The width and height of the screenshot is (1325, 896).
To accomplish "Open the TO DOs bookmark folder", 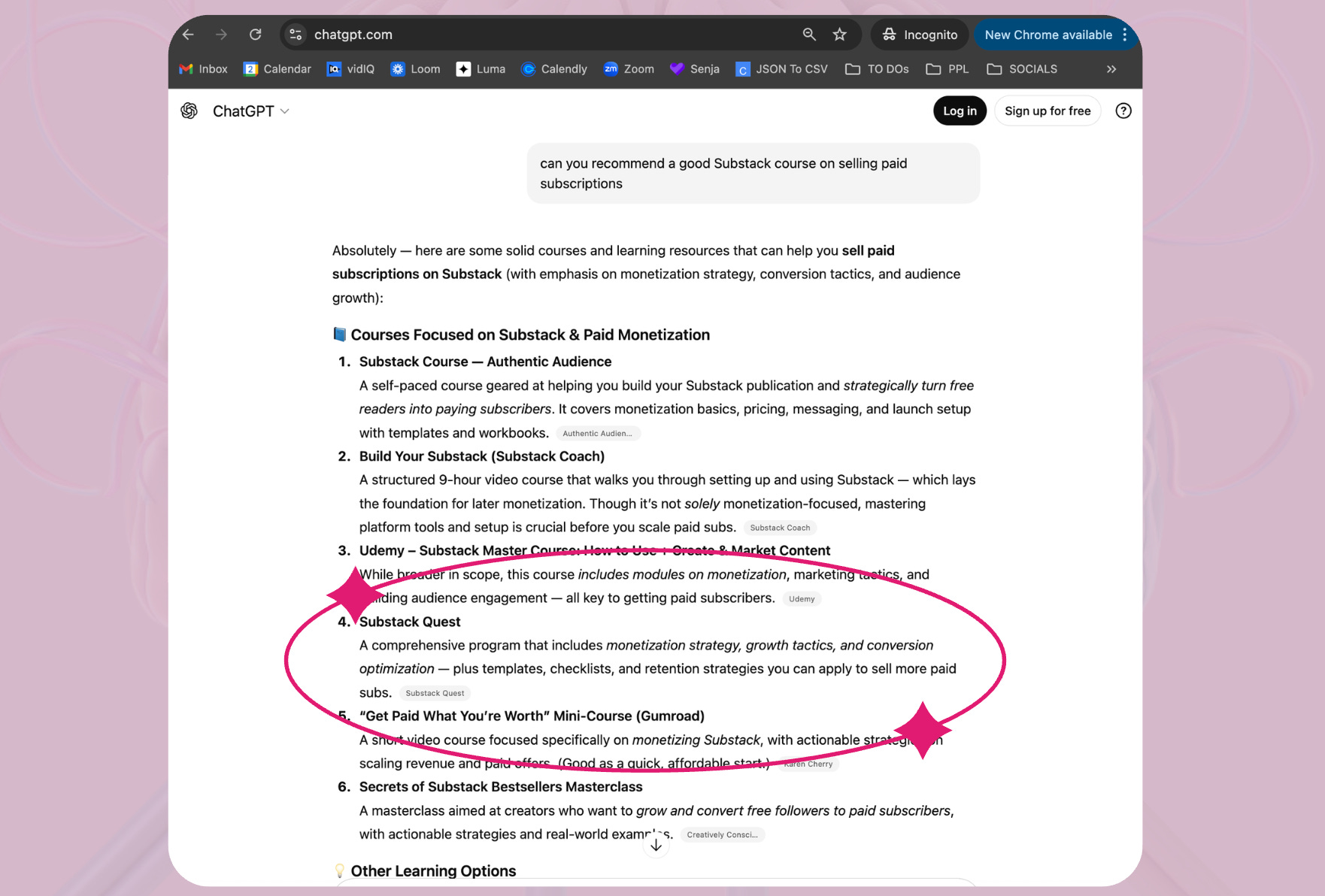I will 877,69.
